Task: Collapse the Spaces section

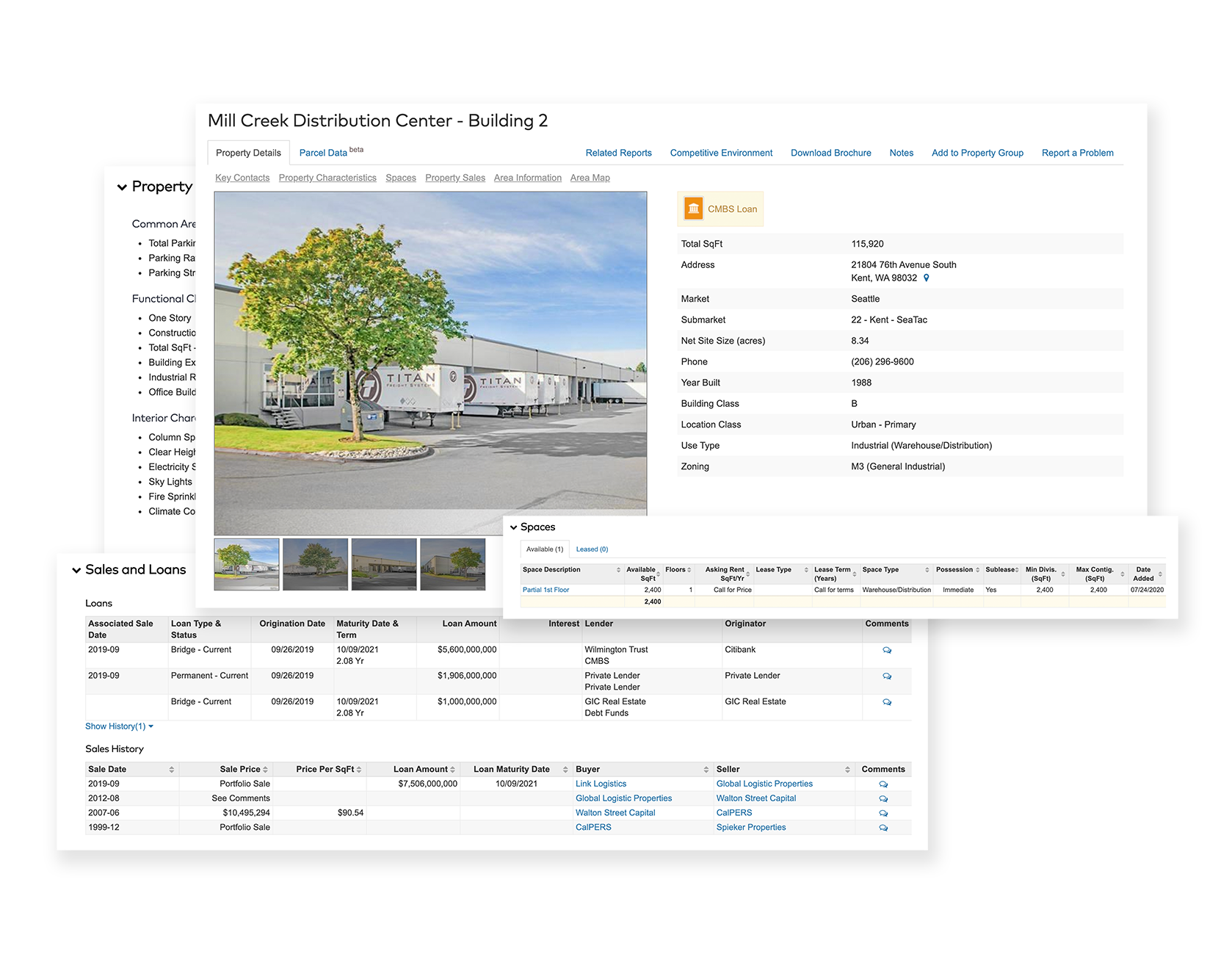Action: point(512,527)
